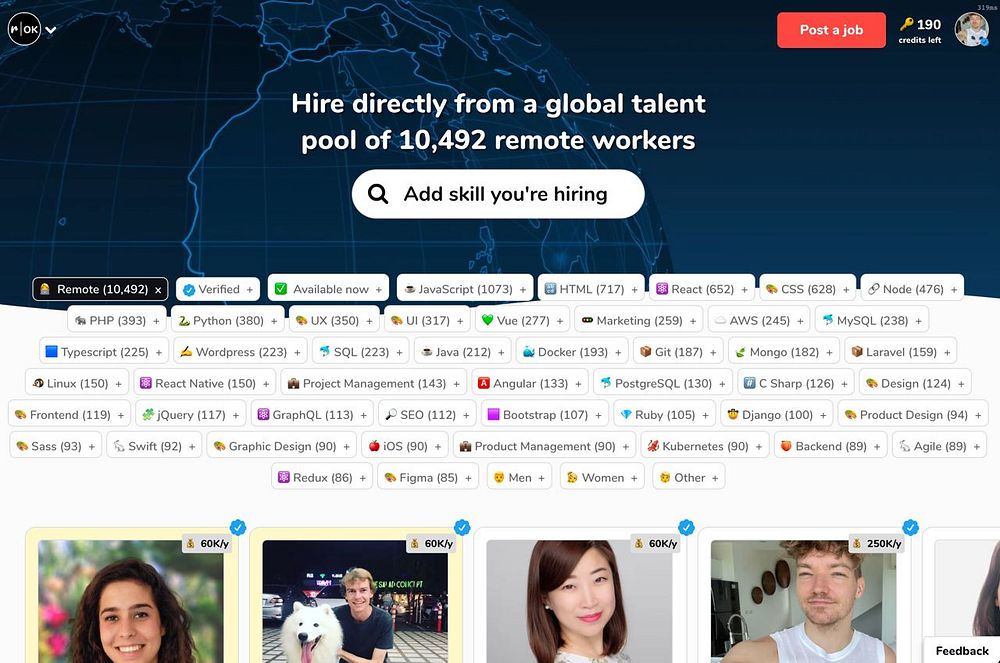
Task: Click the jQuery puzzle piece icon
Action: (148, 414)
